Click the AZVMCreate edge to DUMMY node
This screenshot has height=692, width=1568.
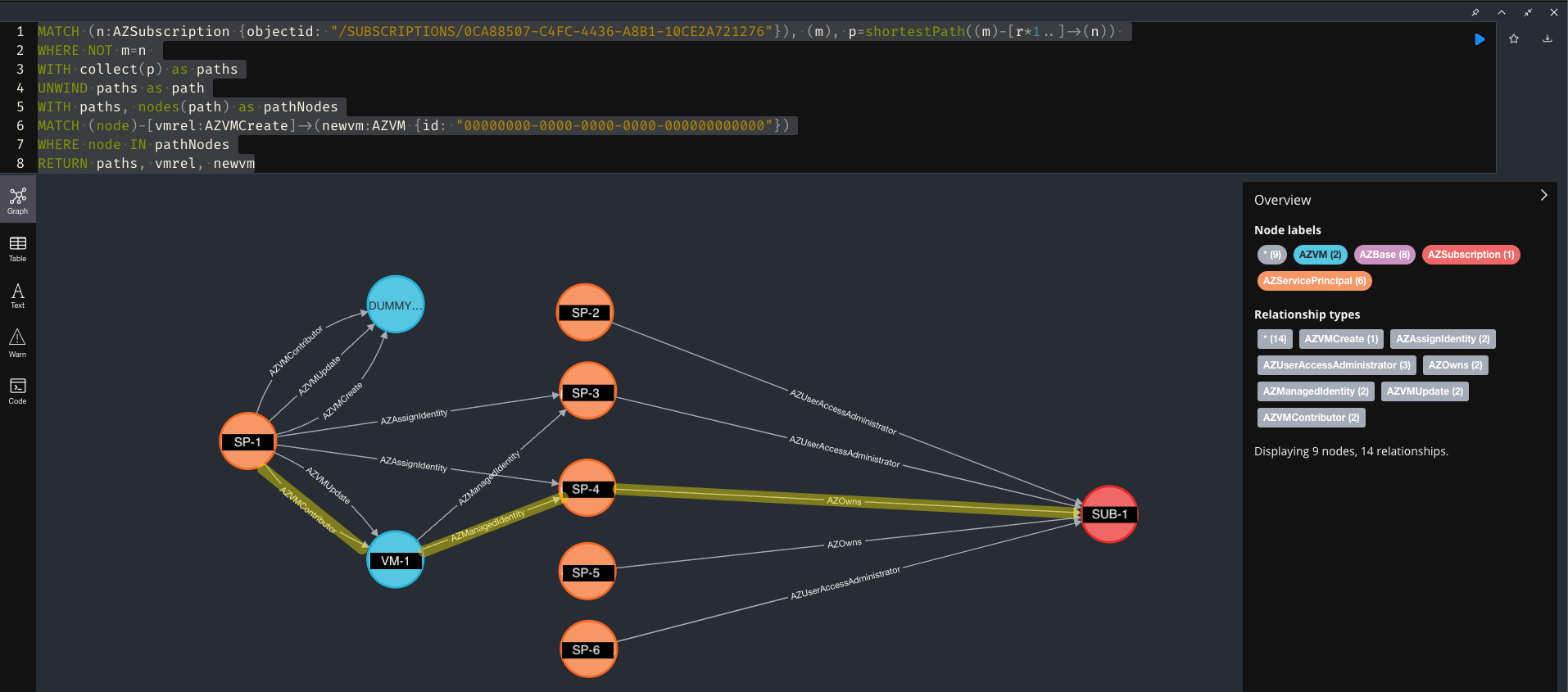click(342, 401)
